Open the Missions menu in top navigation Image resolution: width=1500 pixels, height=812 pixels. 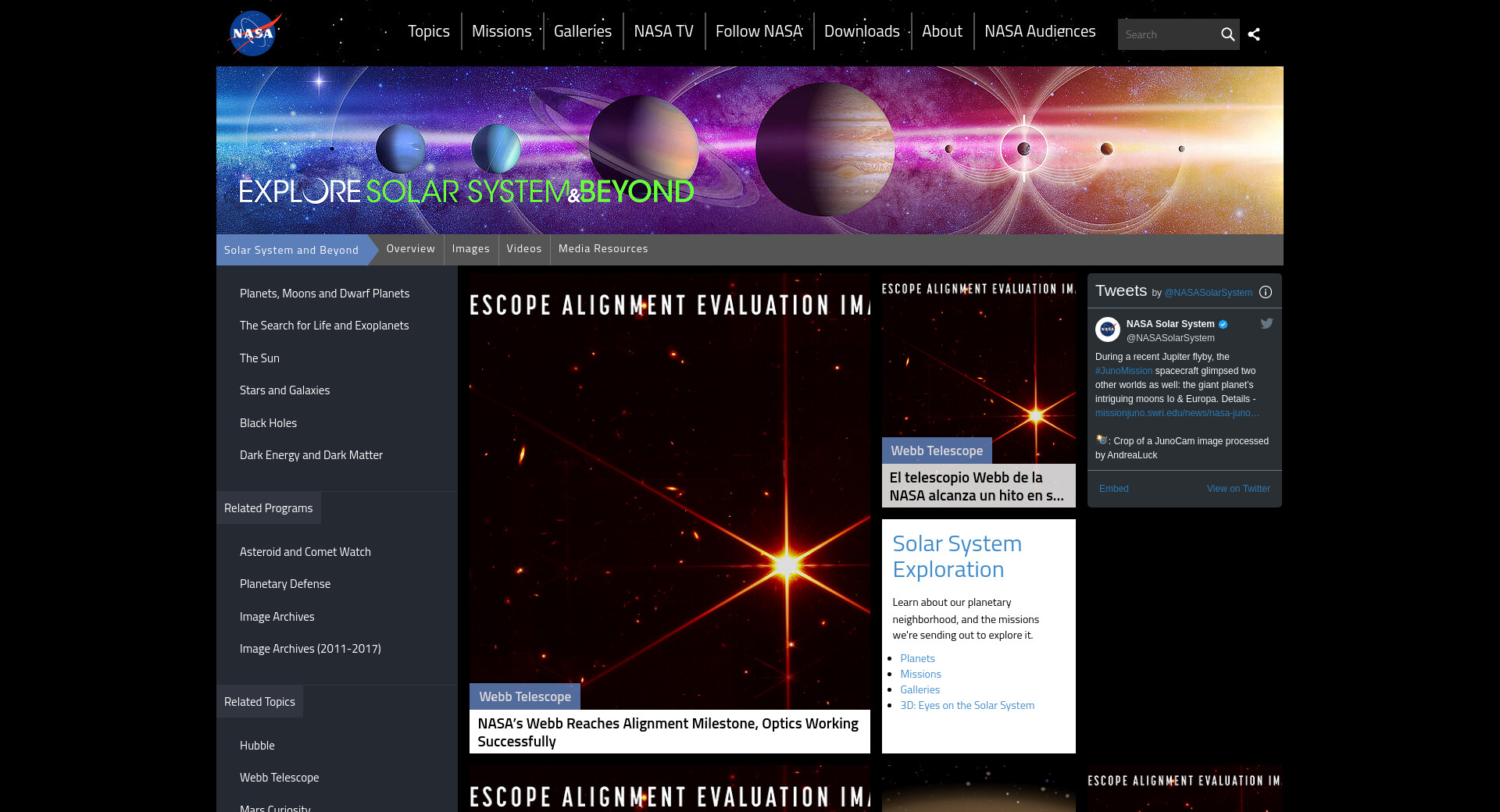coord(502,31)
